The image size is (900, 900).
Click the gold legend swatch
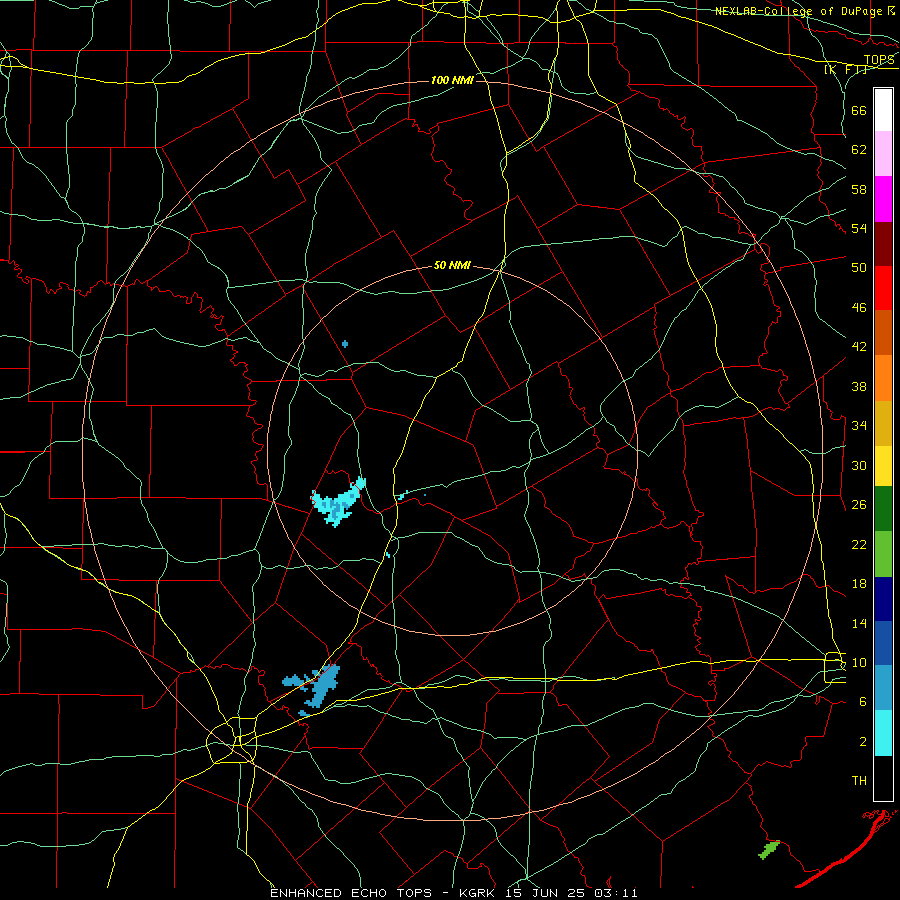click(x=883, y=423)
